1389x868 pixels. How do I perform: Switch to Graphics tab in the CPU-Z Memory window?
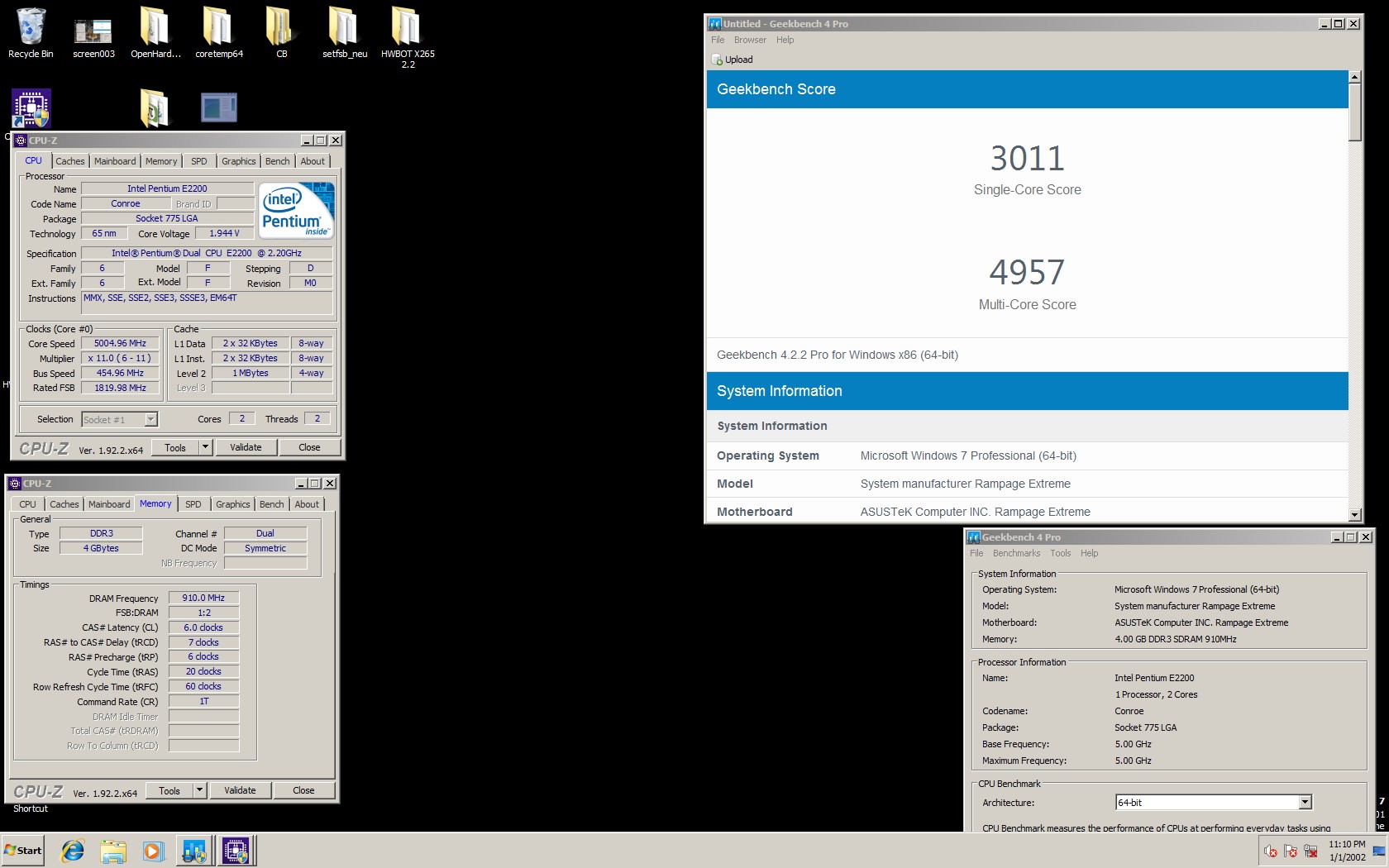coord(232,504)
